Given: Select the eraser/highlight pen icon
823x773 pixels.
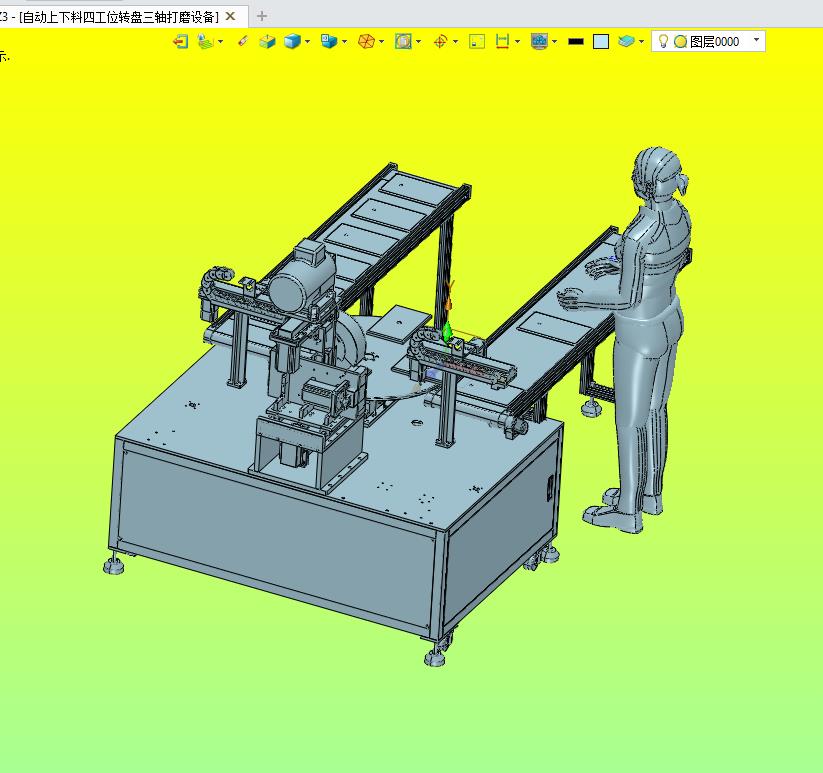Looking at the screenshot, I should [242, 41].
